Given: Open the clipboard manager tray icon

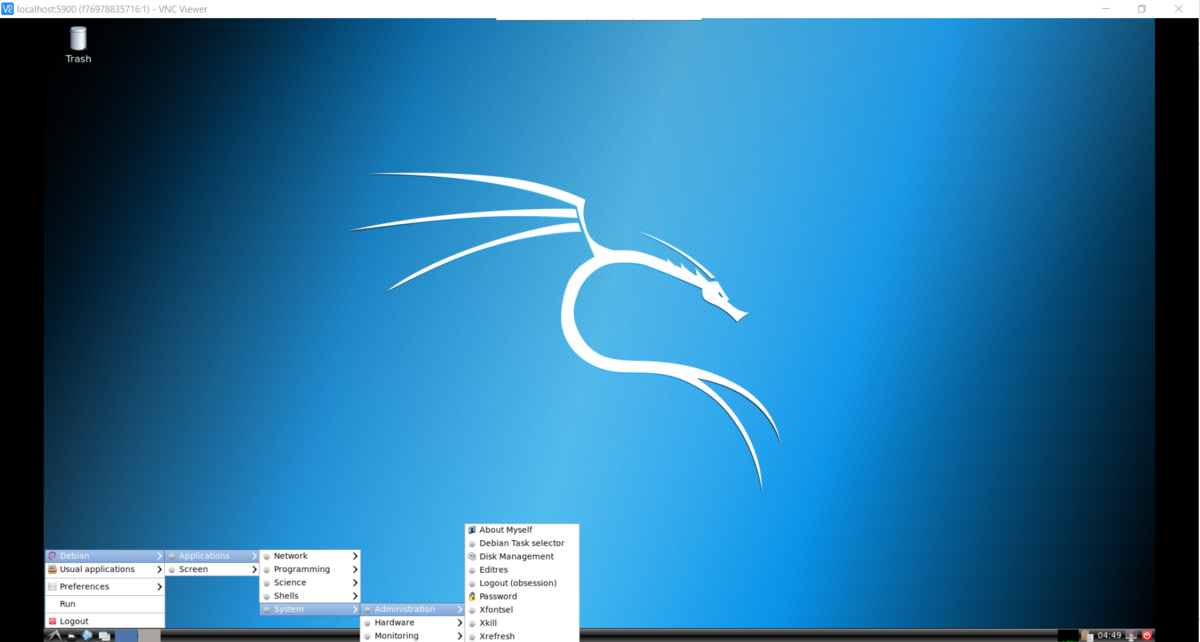Looking at the screenshot, I should [x=1087, y=636].
